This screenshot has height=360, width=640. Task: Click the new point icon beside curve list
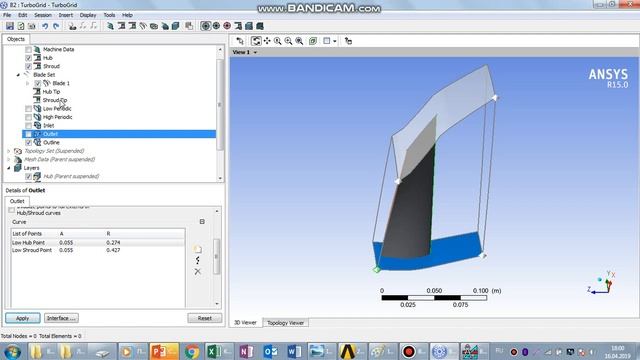198,249
